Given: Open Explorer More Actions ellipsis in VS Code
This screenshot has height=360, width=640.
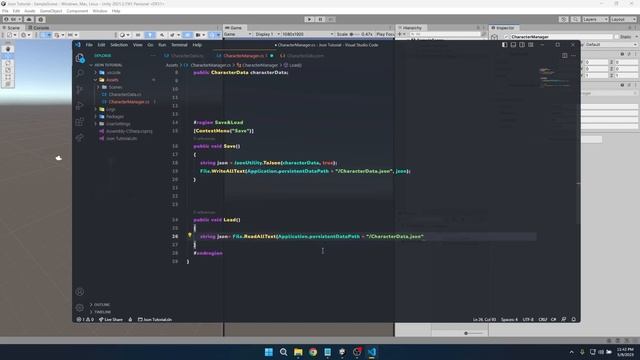Looking at the screenshot, I should 153,56.
